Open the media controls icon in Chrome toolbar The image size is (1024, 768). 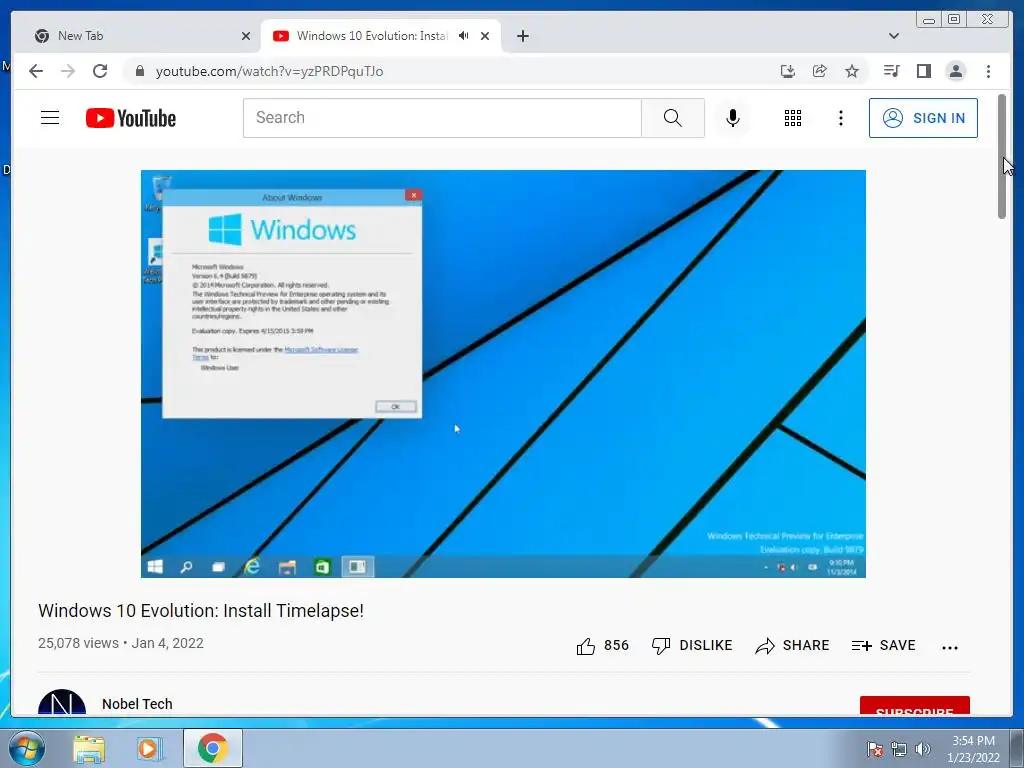891,71
